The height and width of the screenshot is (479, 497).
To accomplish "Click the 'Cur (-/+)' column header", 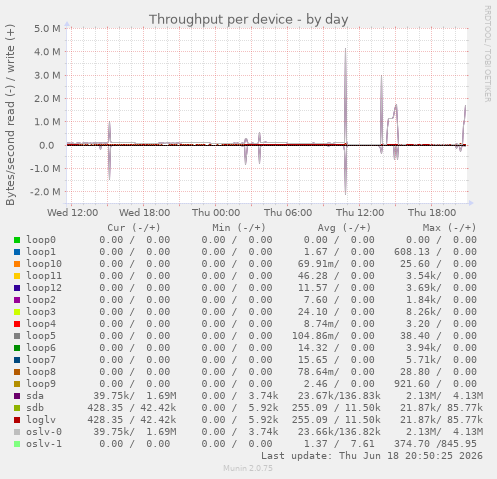I will coord(134,228).
